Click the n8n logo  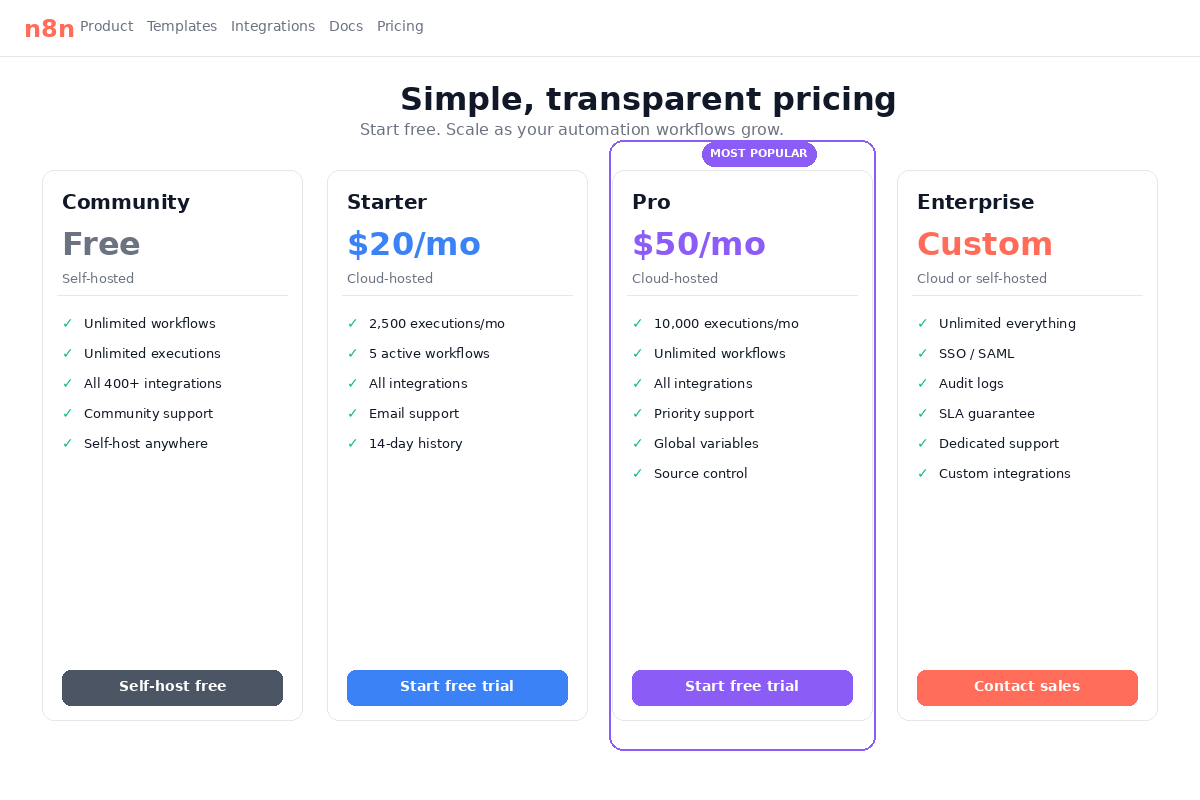50,27
